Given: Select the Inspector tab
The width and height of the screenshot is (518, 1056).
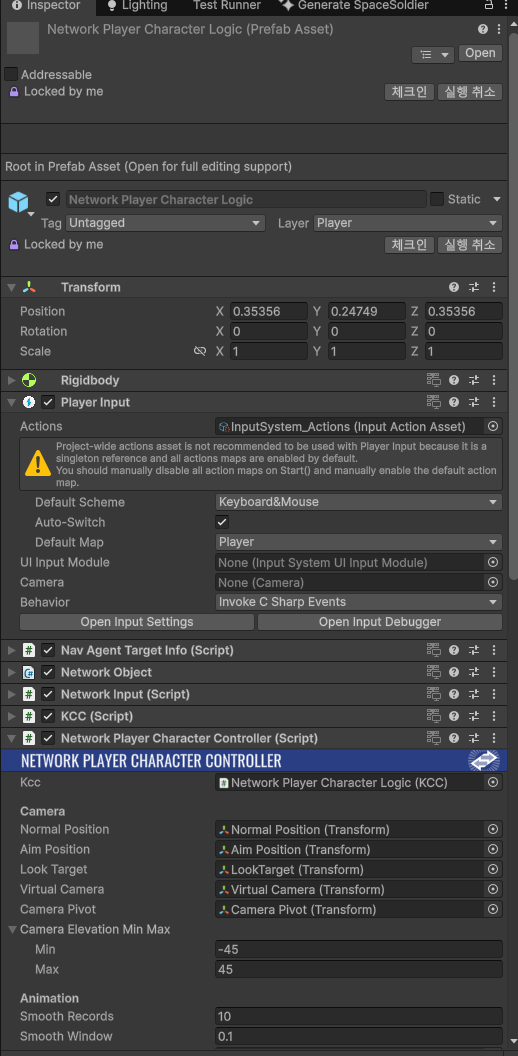Looking at the screenshot, I should coord(46,5).
